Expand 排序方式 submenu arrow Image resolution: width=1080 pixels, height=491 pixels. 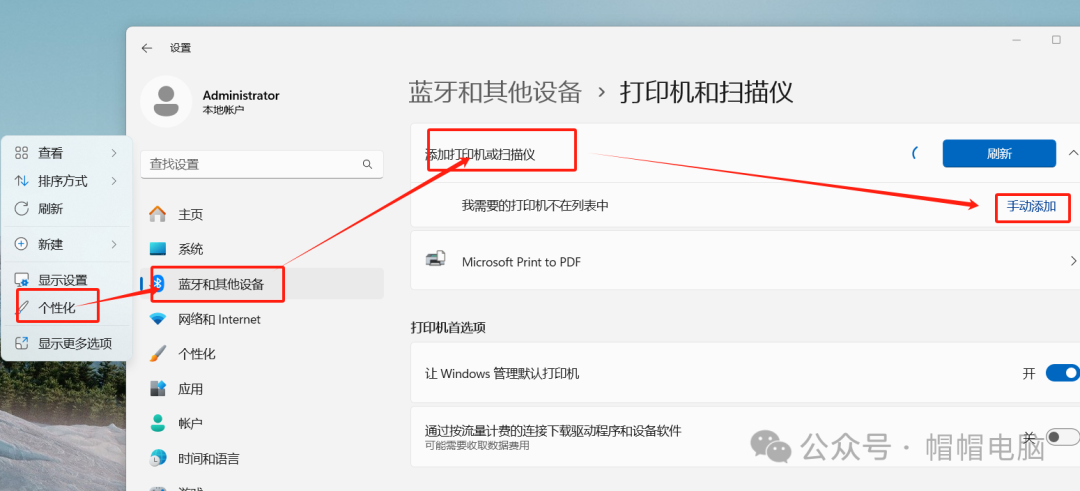pos(114,181)
